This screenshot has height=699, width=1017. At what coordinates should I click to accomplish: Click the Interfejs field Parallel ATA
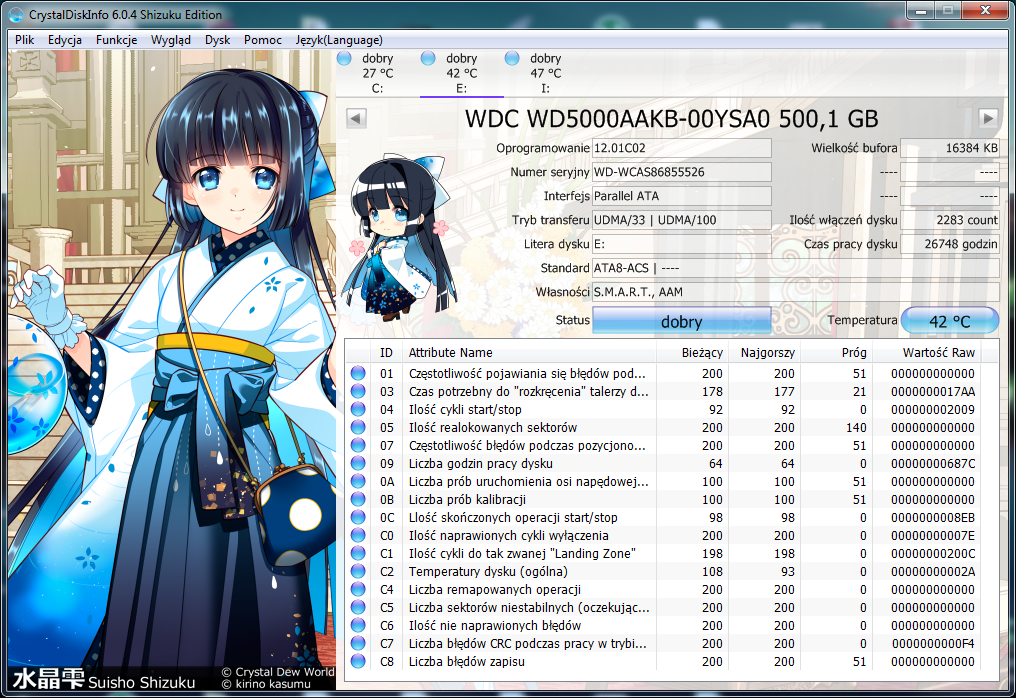pos(682,196)
